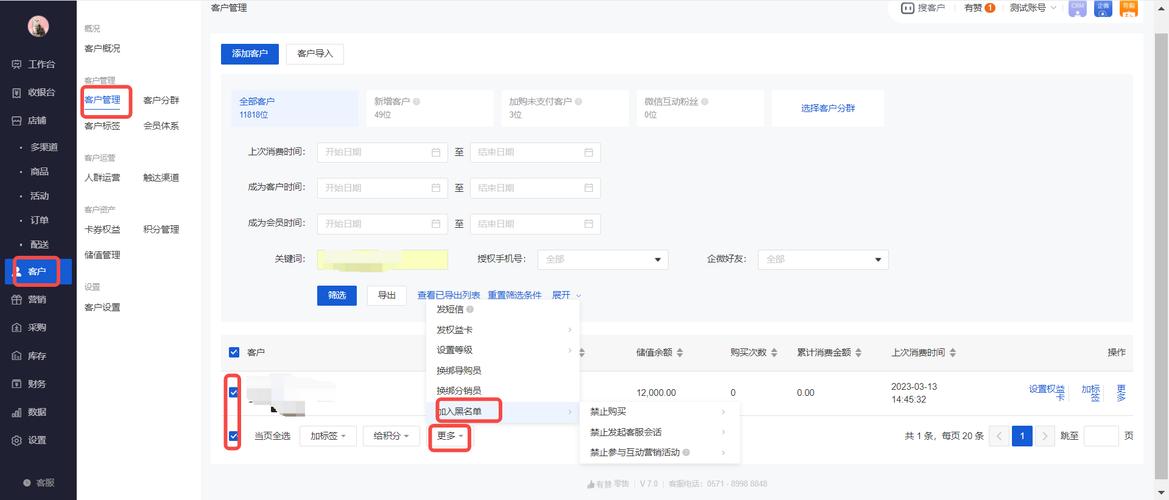Open the 数据 statistics chart icon
The height and width of the screenshot is (500, 1169).
(16, 412)
